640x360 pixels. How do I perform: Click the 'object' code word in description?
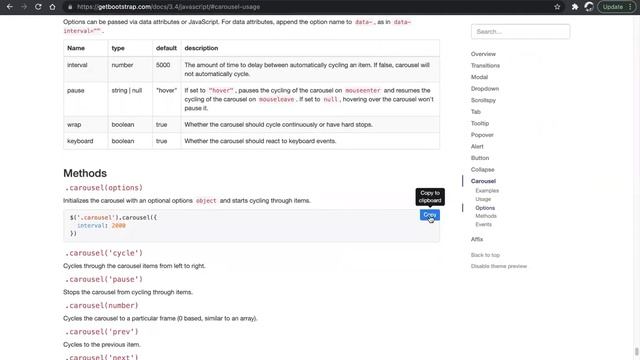click(206, 201)
